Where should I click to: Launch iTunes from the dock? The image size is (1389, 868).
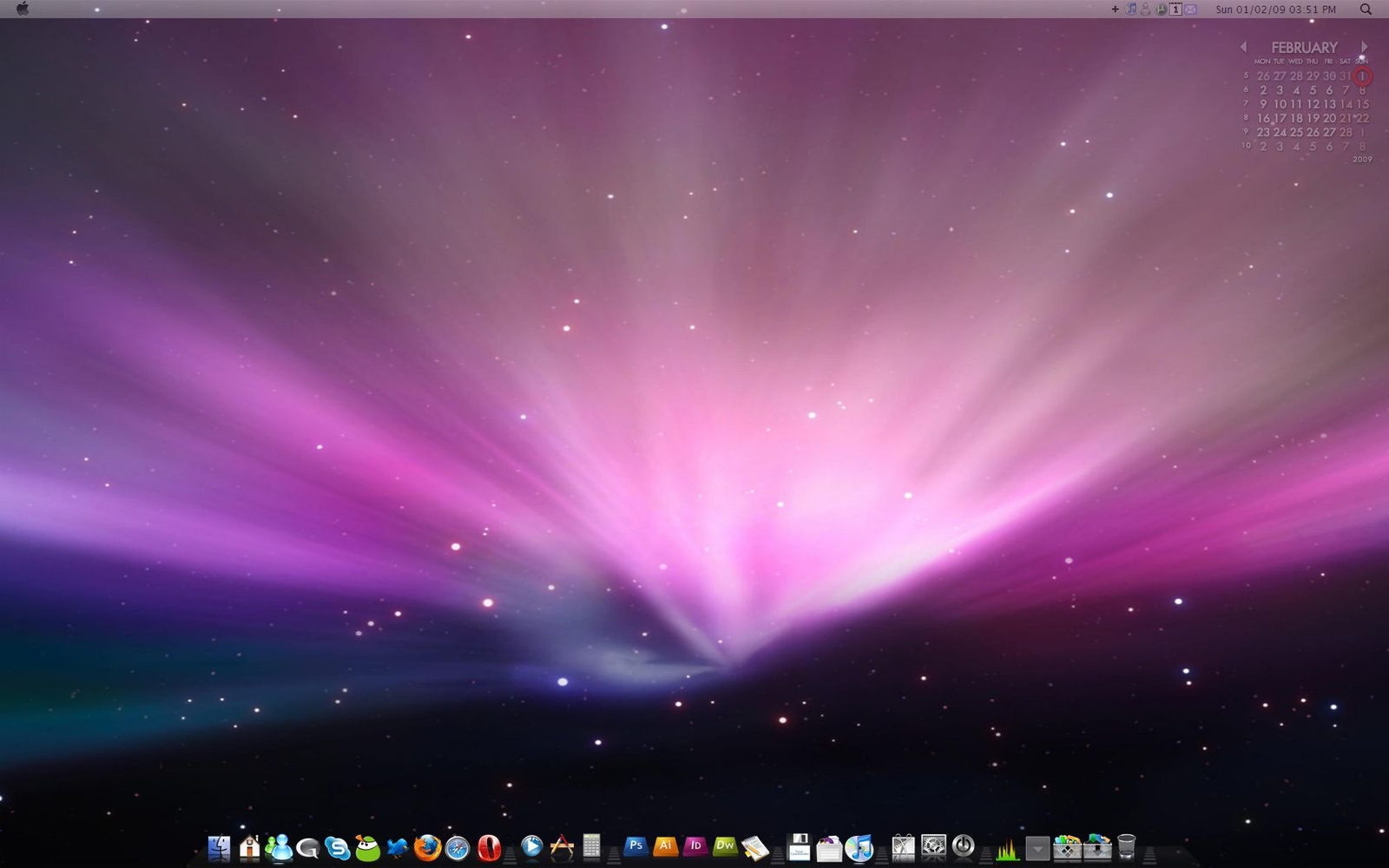coord(859,848)
